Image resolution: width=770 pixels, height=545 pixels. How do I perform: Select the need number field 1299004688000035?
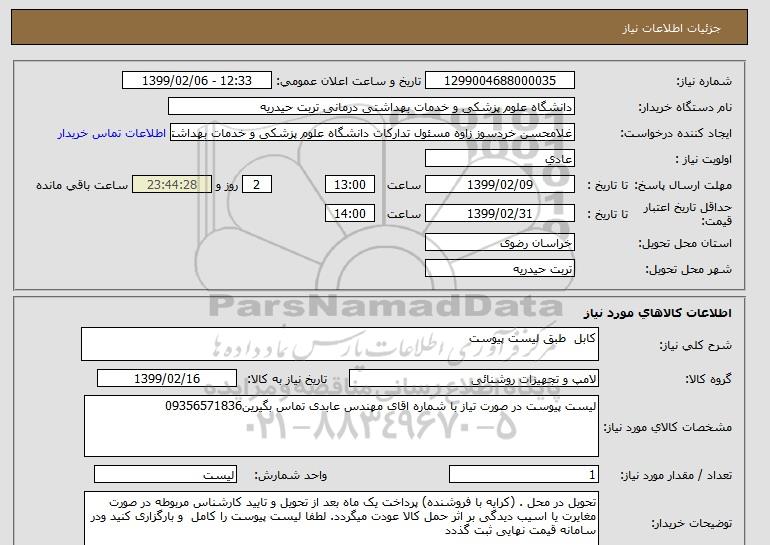500,81
